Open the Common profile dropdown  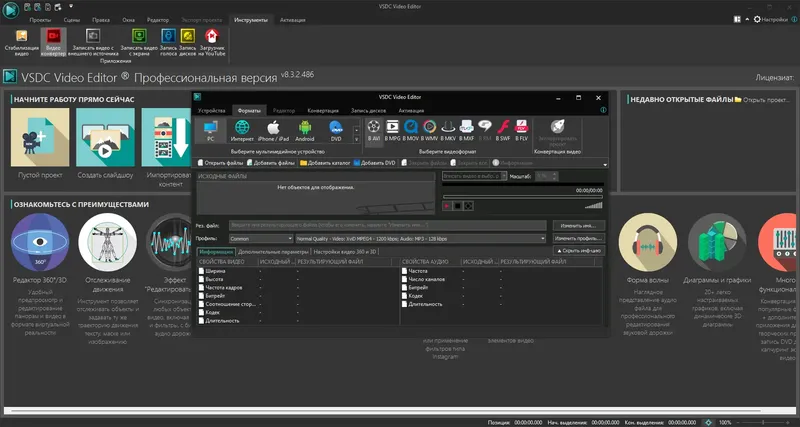261,238
